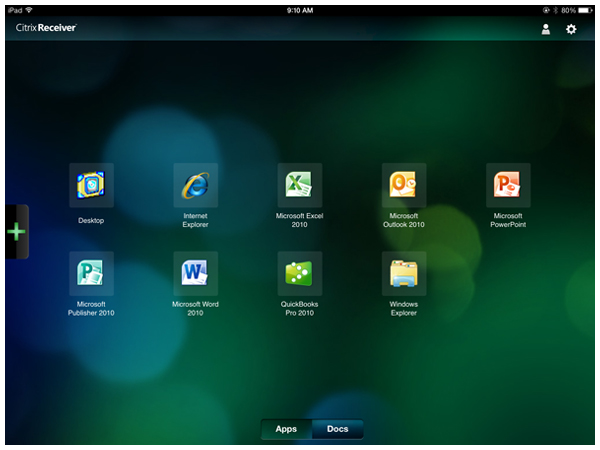Click the "Microsoft PowerPoint" label
The width and height of the screenshot is (600, 450).
coord(508,220)
